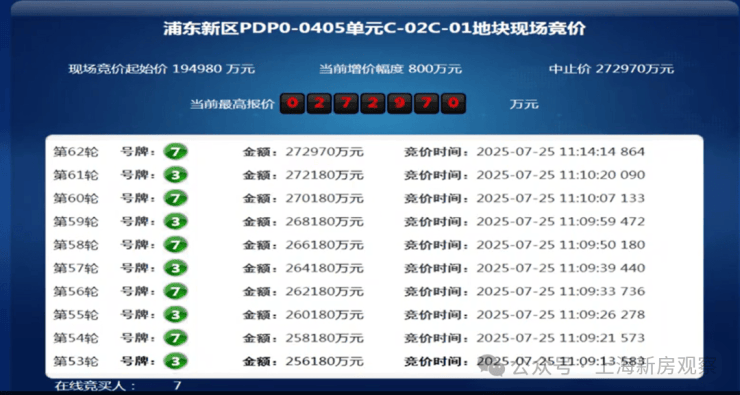Select bidder badge 3 in round 59
740x395 pixels.
click(176, 222)
